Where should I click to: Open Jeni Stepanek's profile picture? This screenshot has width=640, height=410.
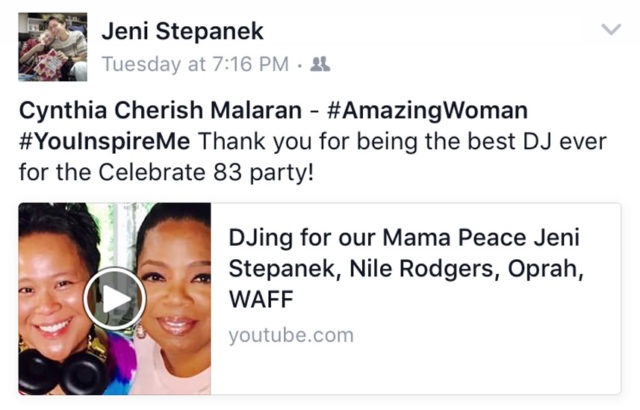tap(53, 47)
